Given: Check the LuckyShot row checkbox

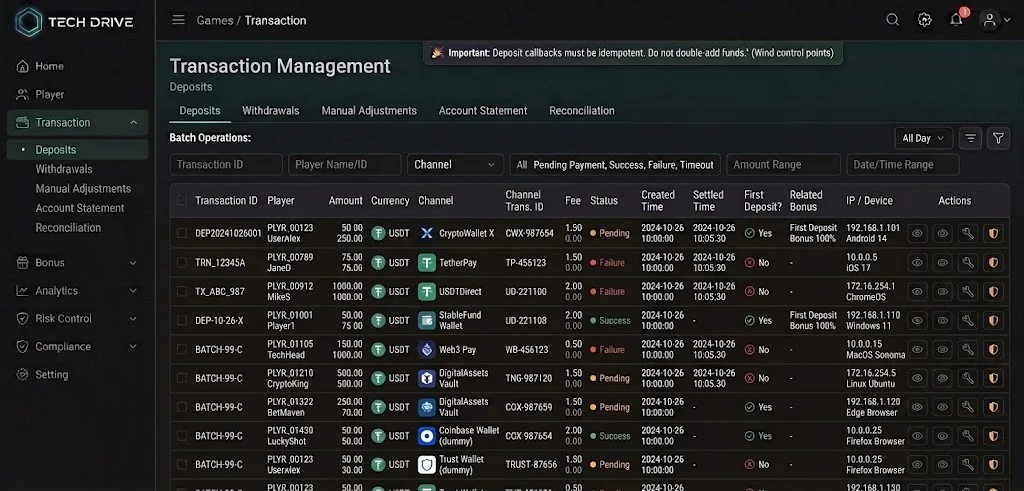Looking at the screenshot, I should click(182, 436).
